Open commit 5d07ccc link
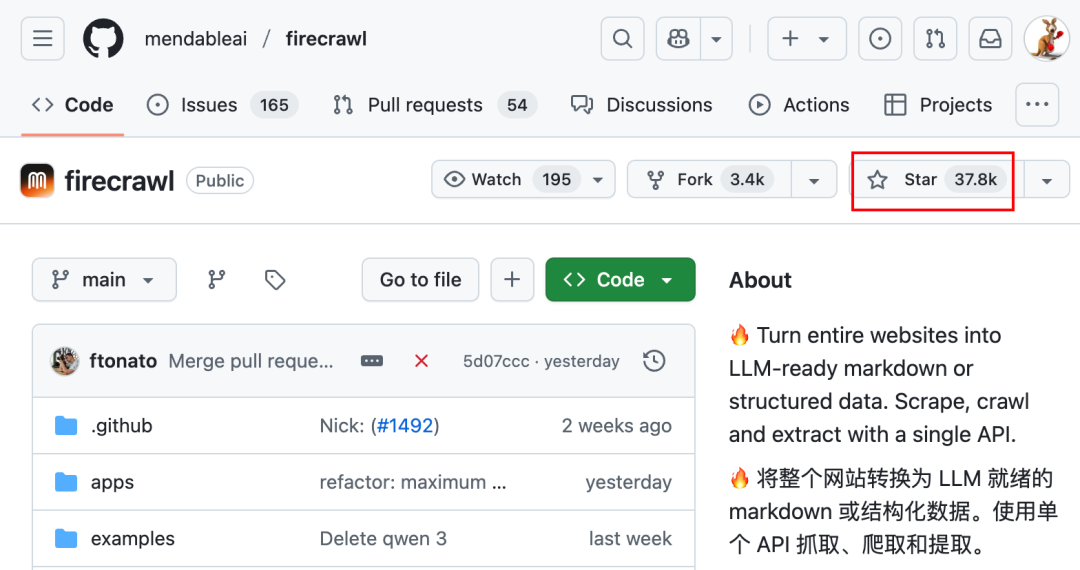Image resolution: width=1080 pixels, height=570 pixels. coord(496,361)
